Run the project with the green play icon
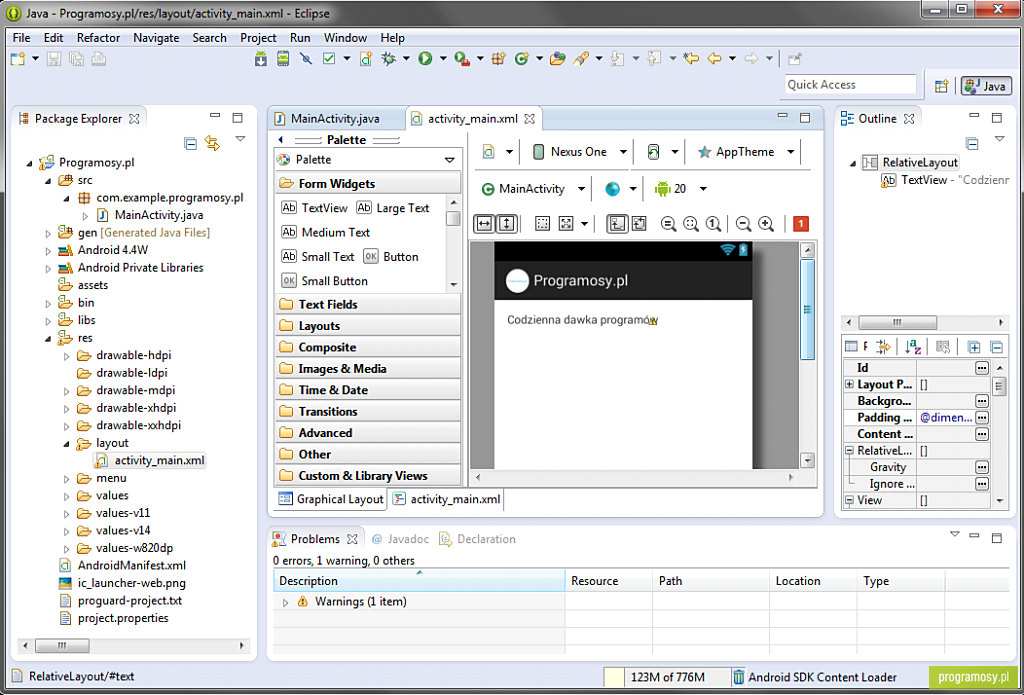Image resolution: width=1024 pixels, height=695 pixels. point(426,59)
